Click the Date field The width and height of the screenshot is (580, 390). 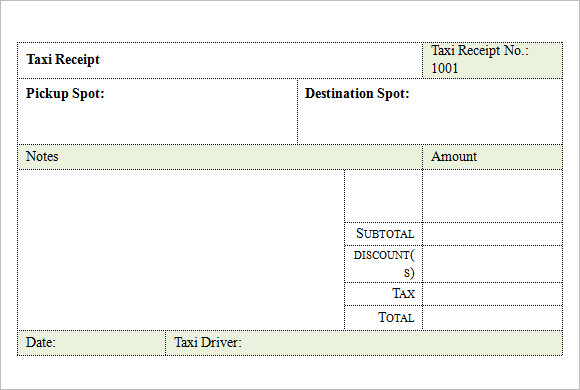click(x=91, y=343)
